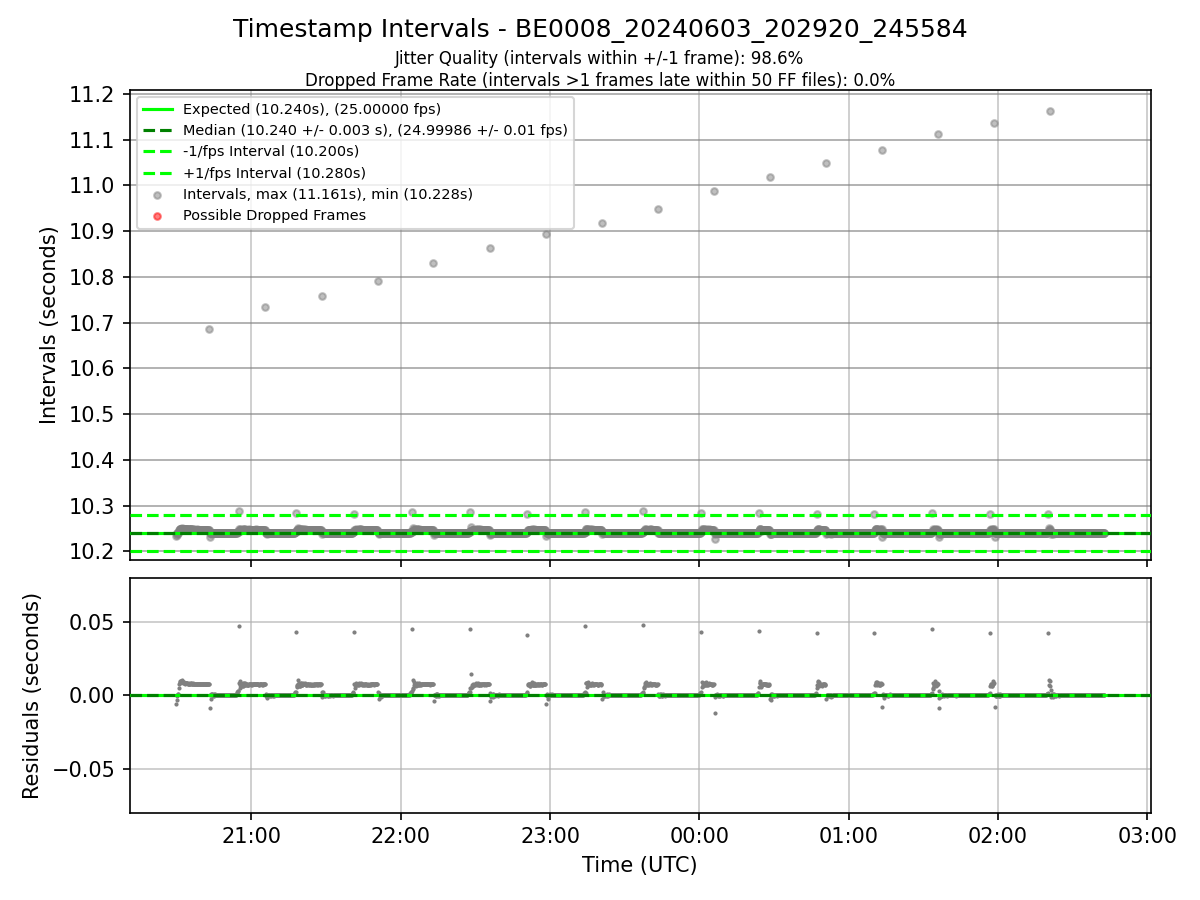
Task: Click the x-axis tick label '03:00'
Action: coord(1147,834)
